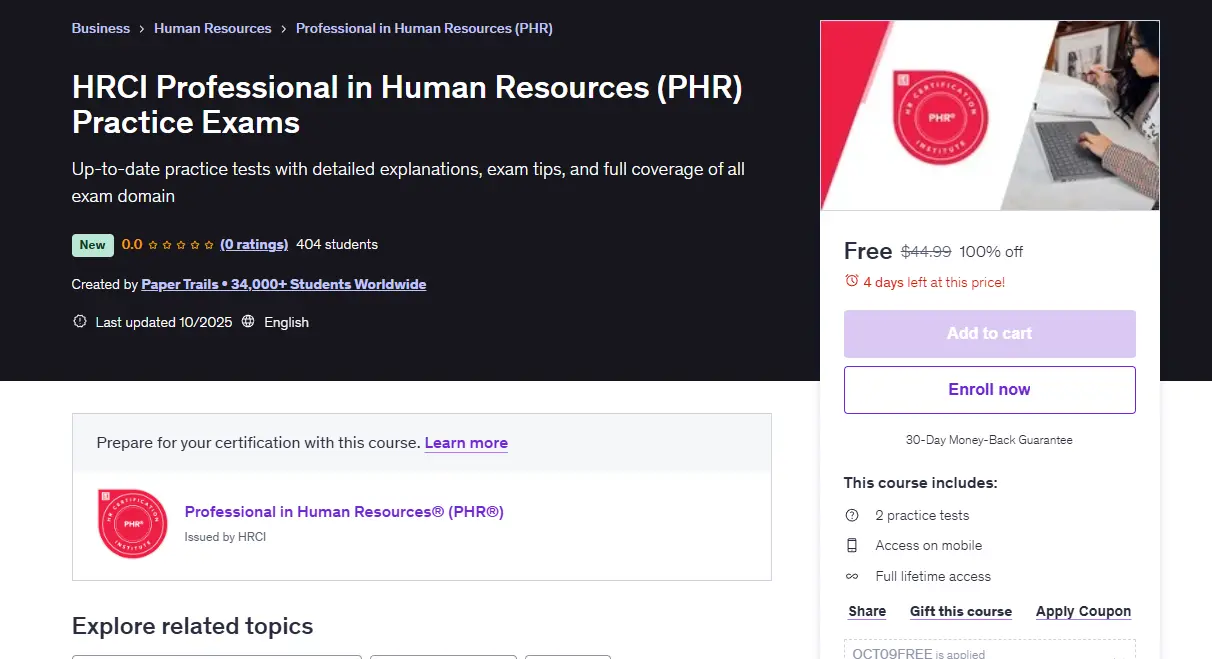The height and width of the screenshot is (659, 1212).
Task: Open Professional in Human Resources (PHR) breadcrumb
Action: pyautogui.click(x=424, y=28)
